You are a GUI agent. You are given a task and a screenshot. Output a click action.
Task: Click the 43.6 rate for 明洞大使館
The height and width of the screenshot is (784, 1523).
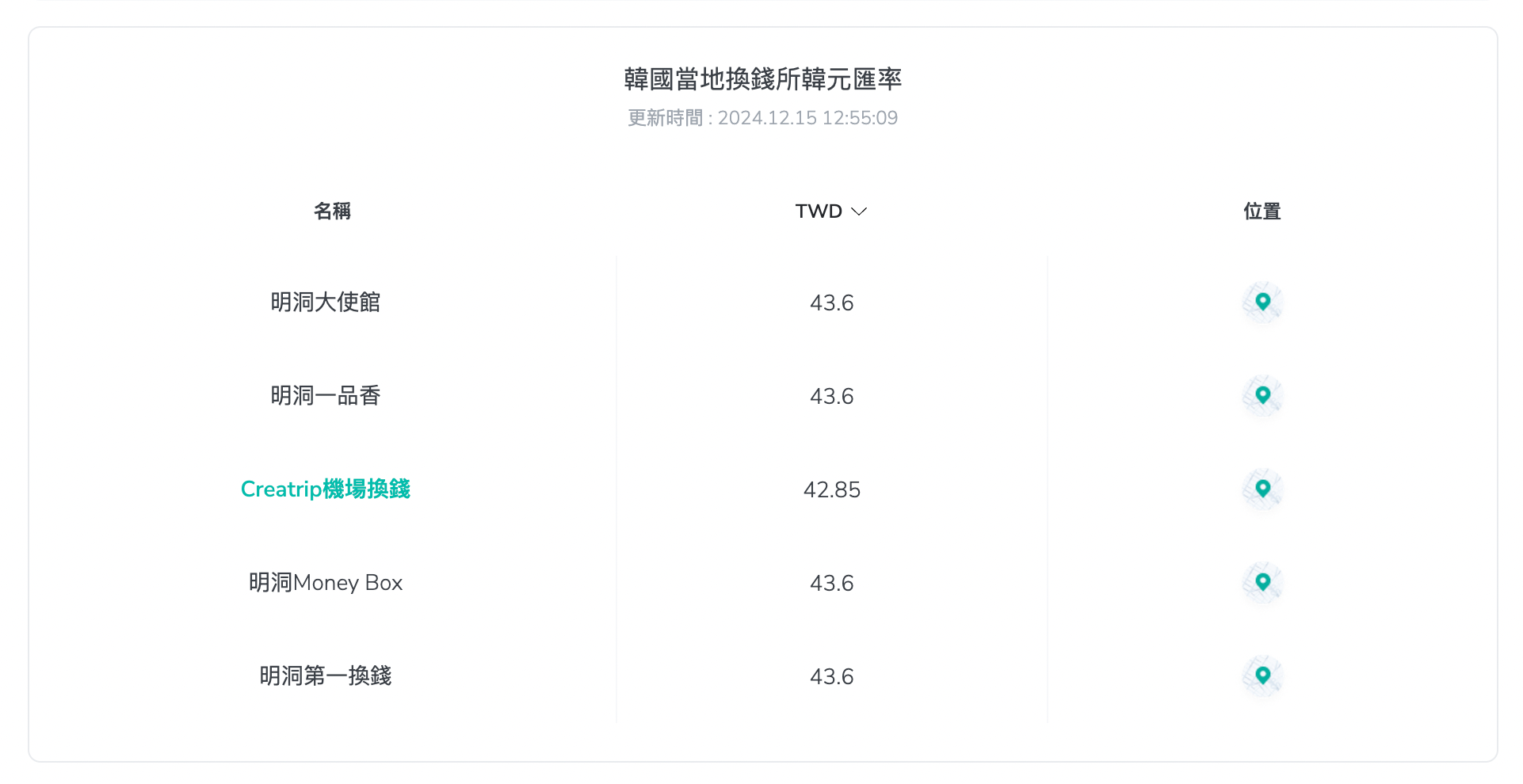coord(832,302)
